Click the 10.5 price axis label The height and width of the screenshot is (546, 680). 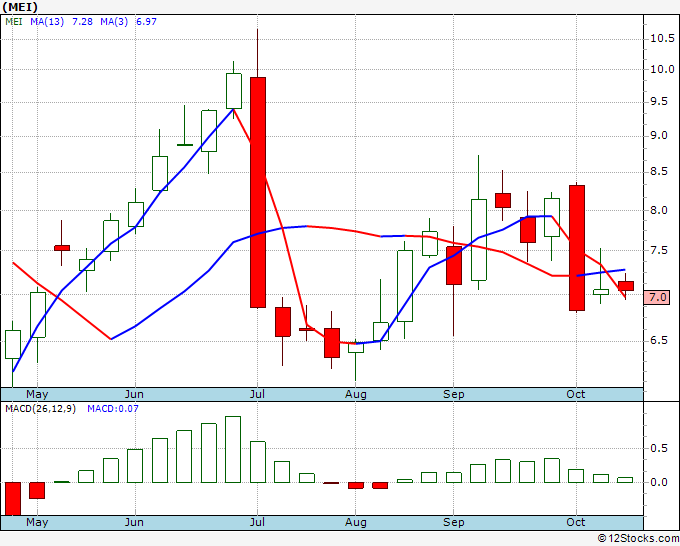point(662,39)
